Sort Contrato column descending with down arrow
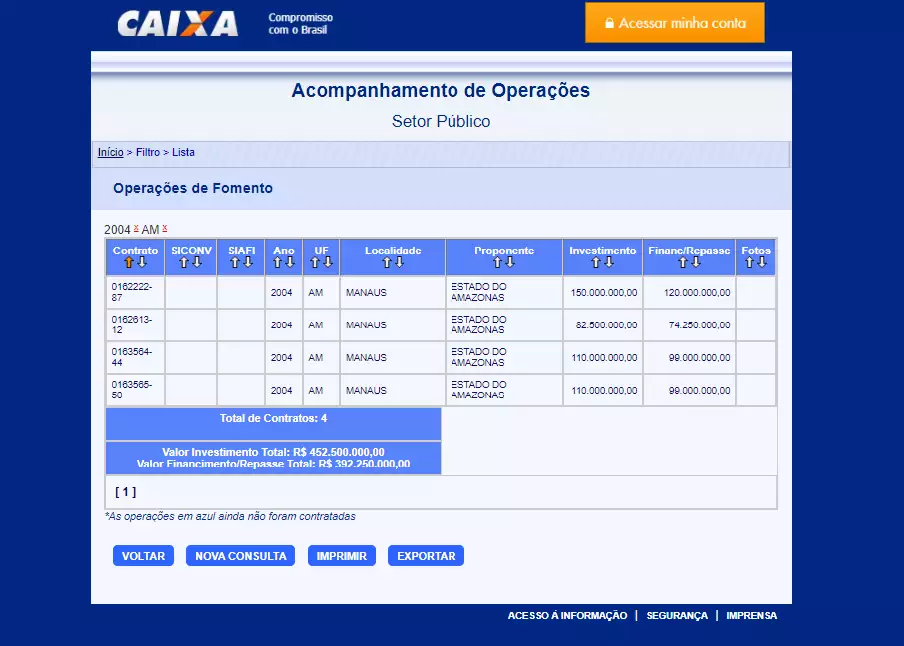This screenshot has width=904, height=646. click(x=142, y=262)
